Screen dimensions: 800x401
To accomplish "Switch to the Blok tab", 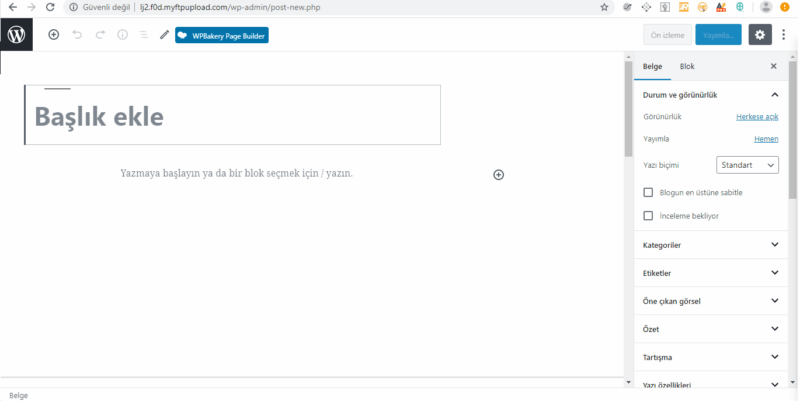I will [687, 66].
